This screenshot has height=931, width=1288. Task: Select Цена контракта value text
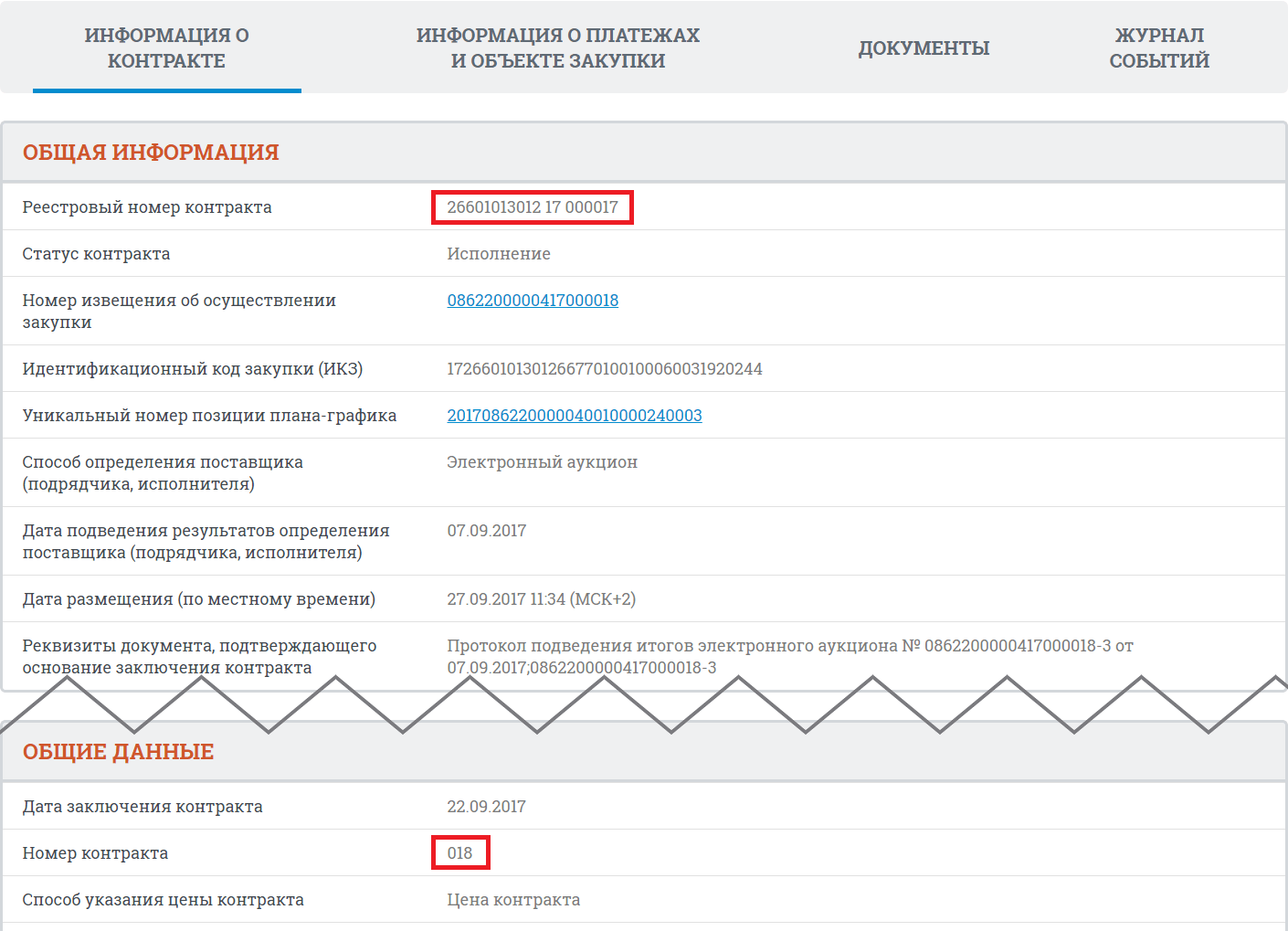point(513,900)
